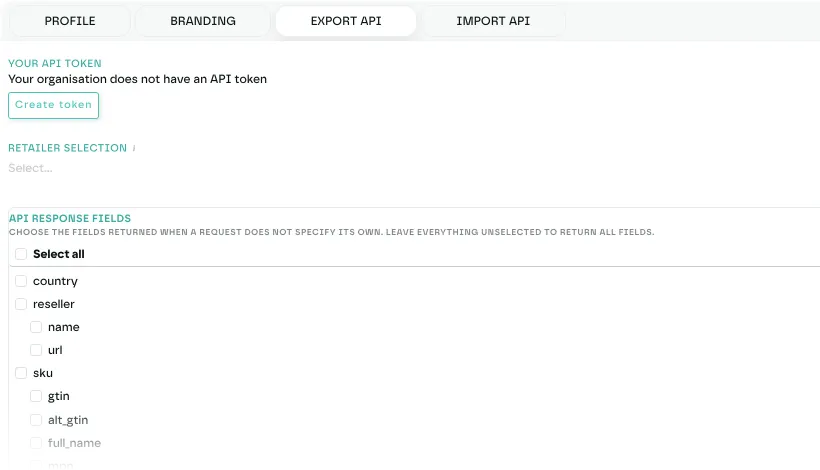Enable the country field checkbox
This screenshot has width=820, height=470.
click(21, 281)
